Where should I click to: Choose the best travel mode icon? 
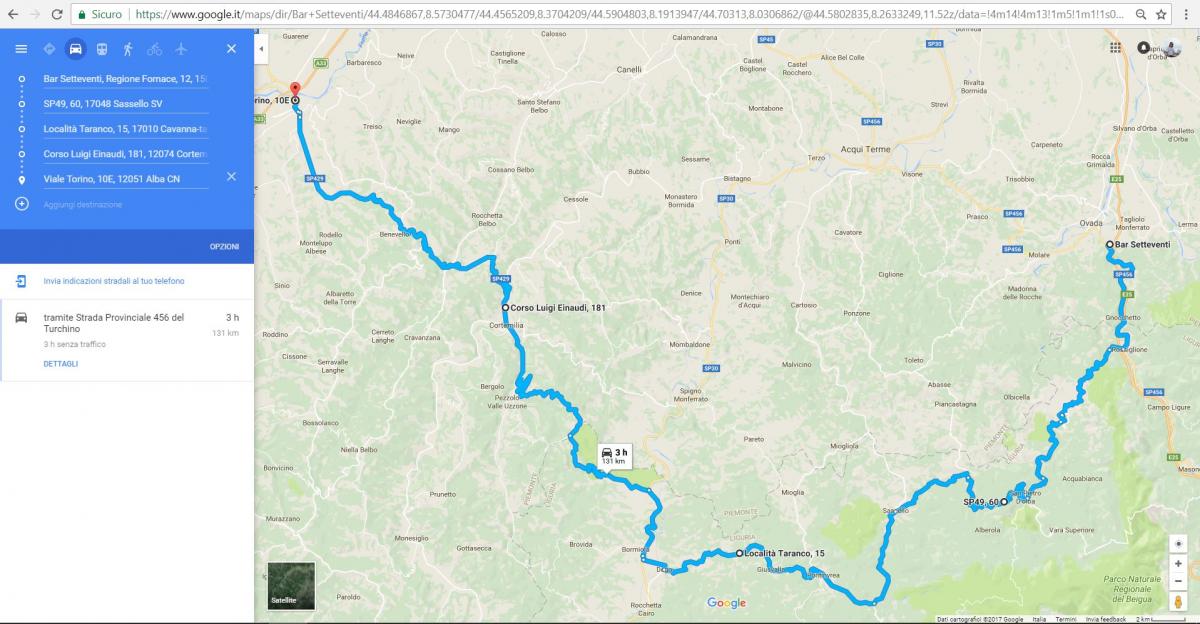[49, 49]
